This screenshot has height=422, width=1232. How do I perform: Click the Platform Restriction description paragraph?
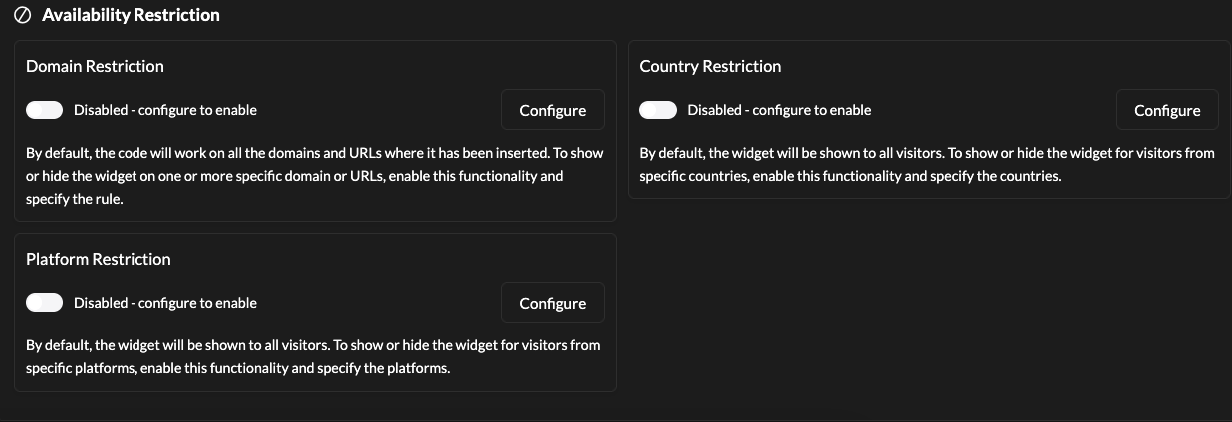coord(312,356)
